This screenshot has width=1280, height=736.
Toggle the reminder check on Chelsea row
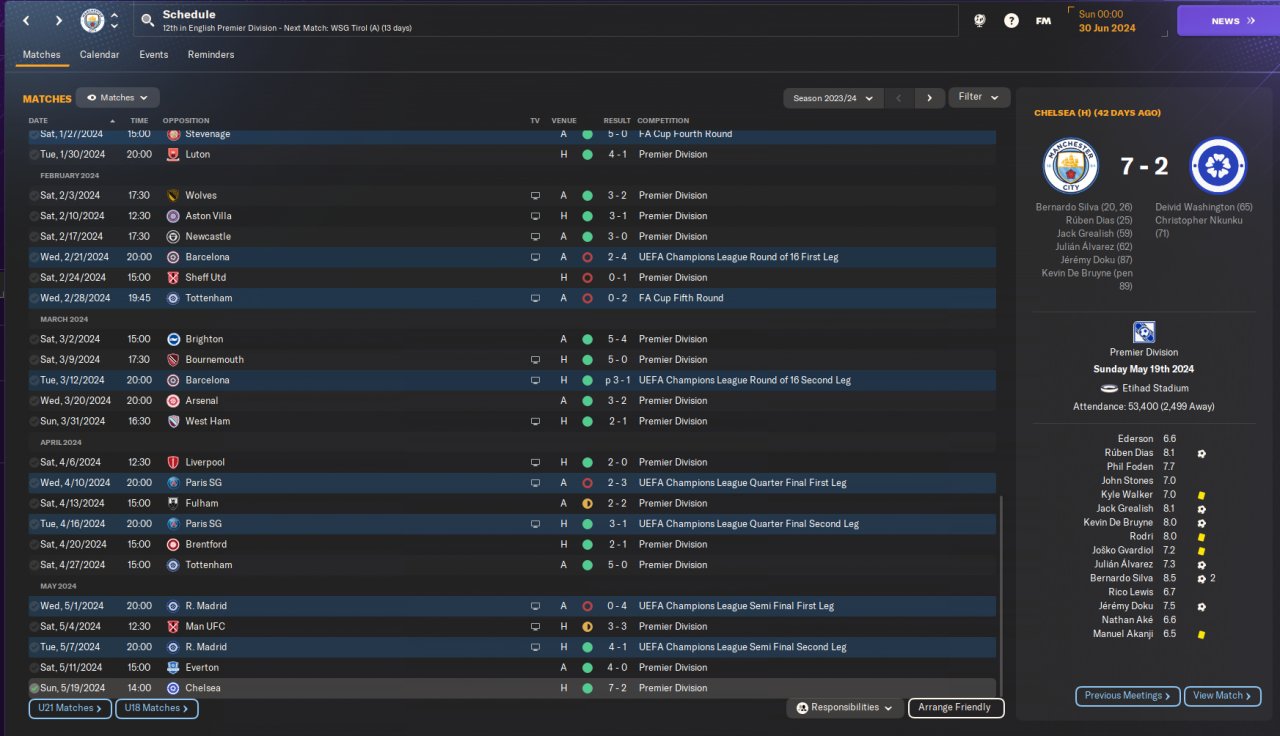34,688
